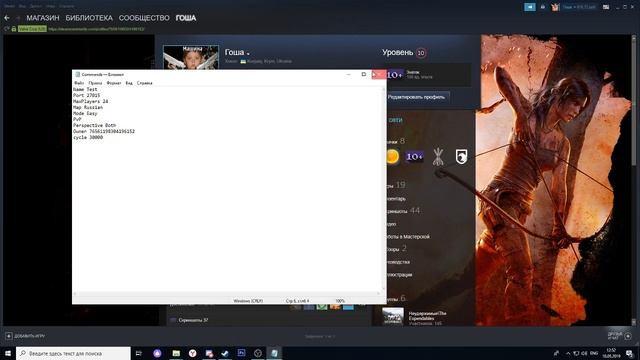Click the MaxPlayers 24 line in Notepad
The width and height of the screenshot is (640, 360).
(x=91, y=101)
